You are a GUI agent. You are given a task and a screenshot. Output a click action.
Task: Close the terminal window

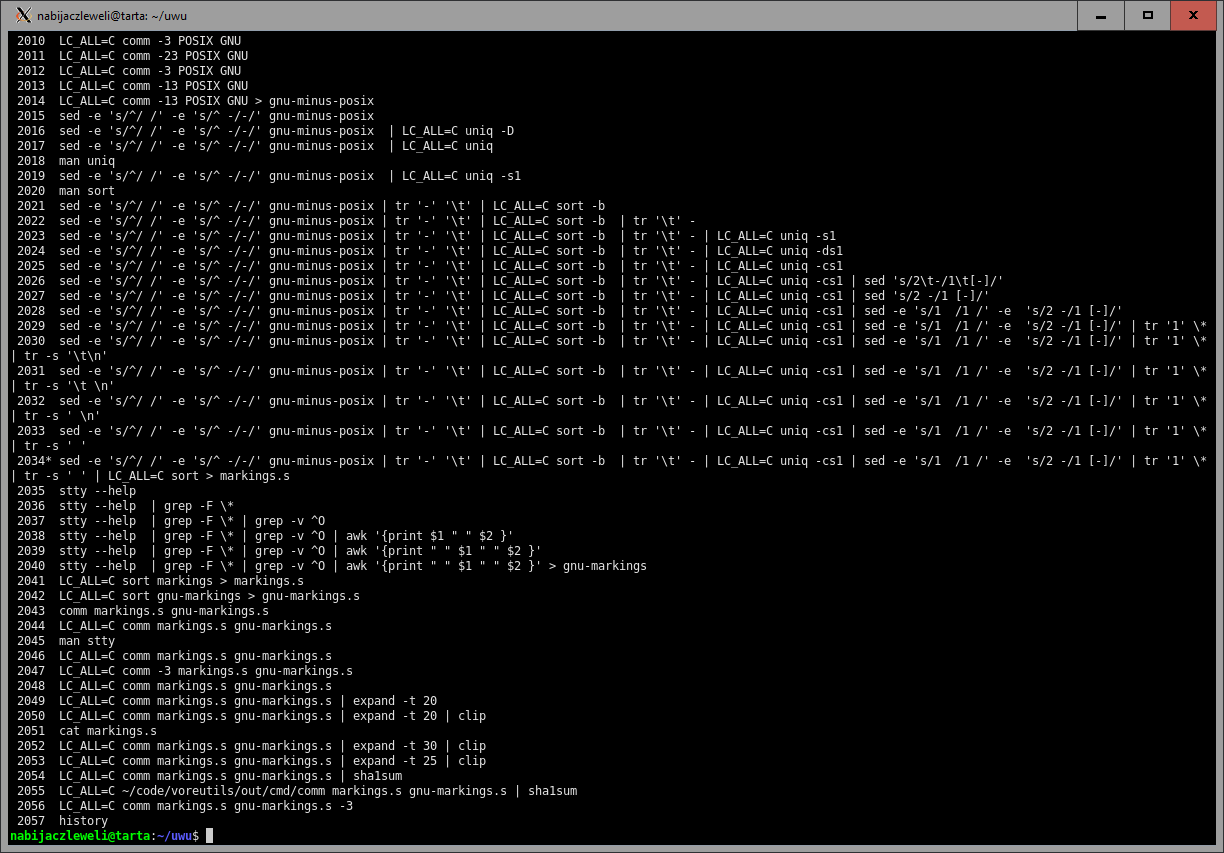pyautogui.click(x=1194, y=15)
